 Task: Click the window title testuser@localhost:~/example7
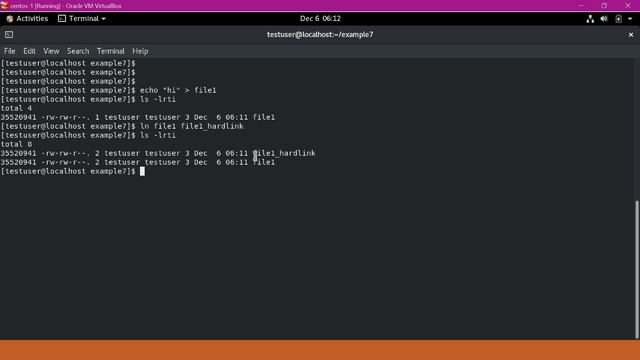click(320, 35)
